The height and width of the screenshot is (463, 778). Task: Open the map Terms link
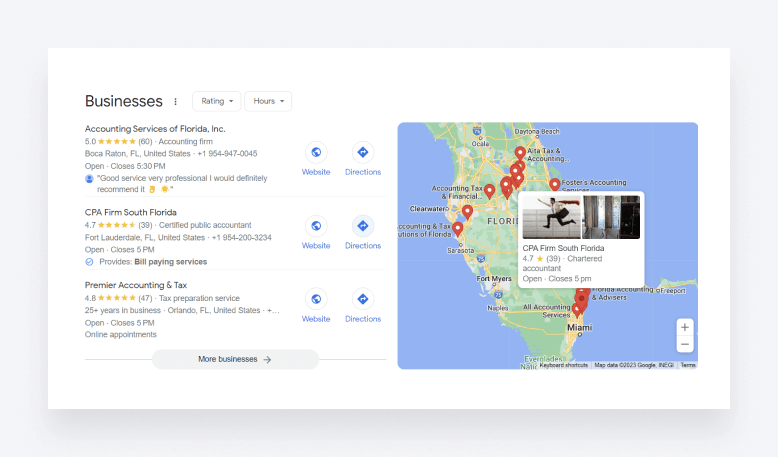click(688, 365)
